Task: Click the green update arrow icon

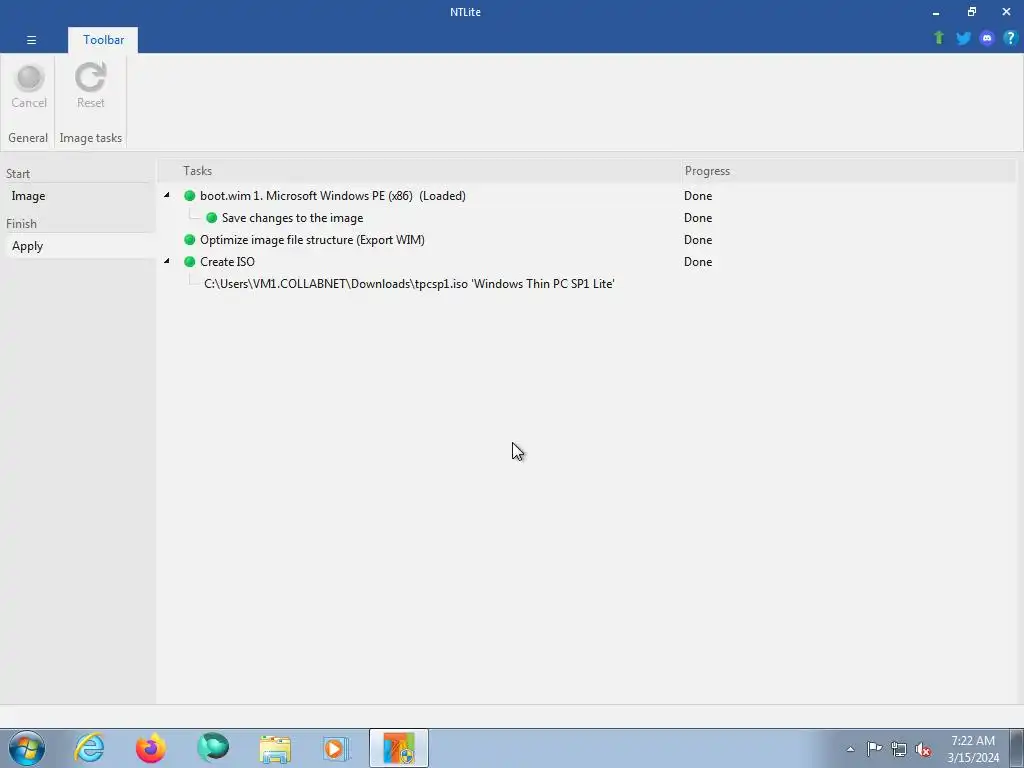Action: [939, 38]
